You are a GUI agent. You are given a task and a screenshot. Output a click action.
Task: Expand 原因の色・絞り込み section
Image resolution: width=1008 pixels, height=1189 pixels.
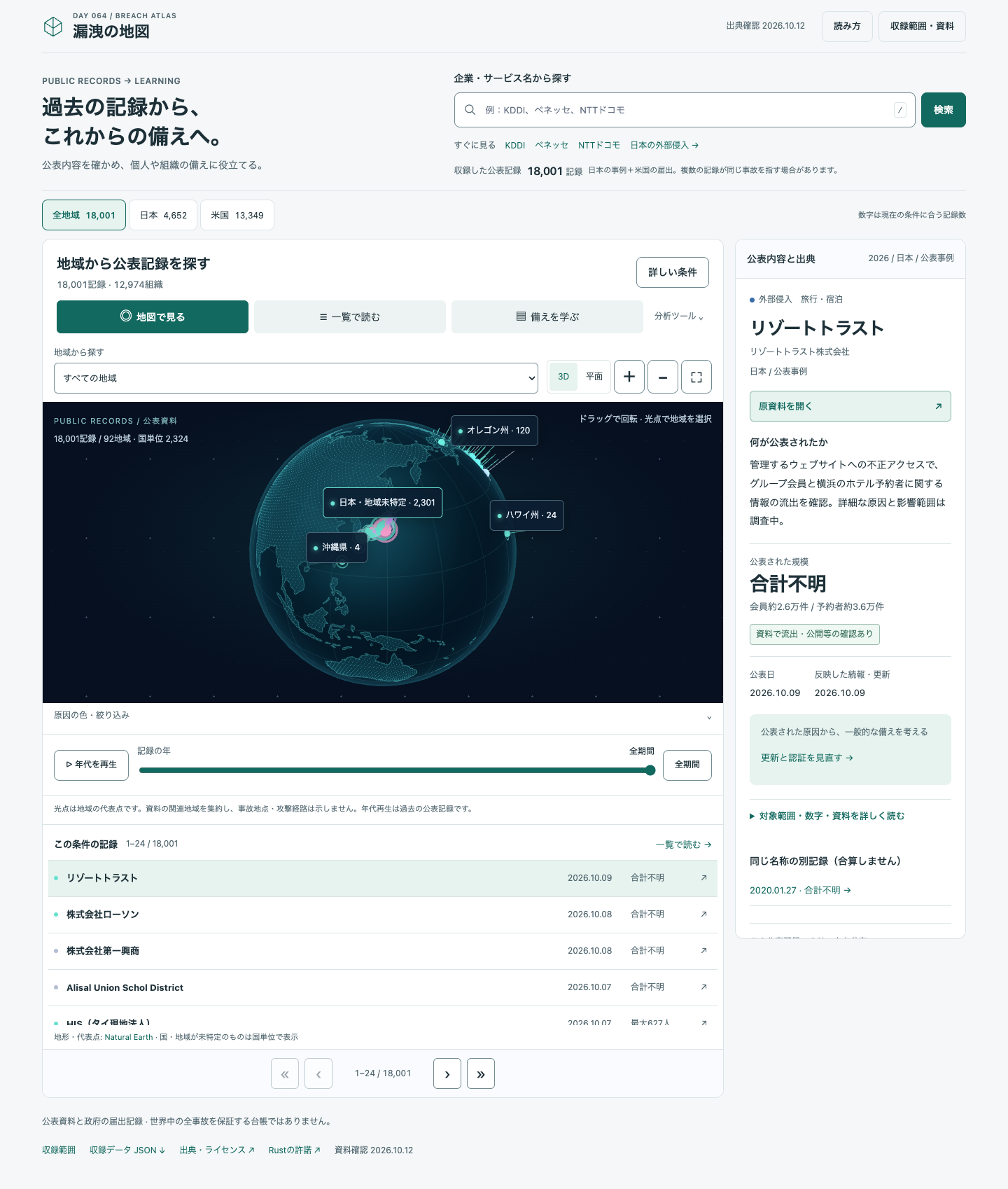coord(383,716)
